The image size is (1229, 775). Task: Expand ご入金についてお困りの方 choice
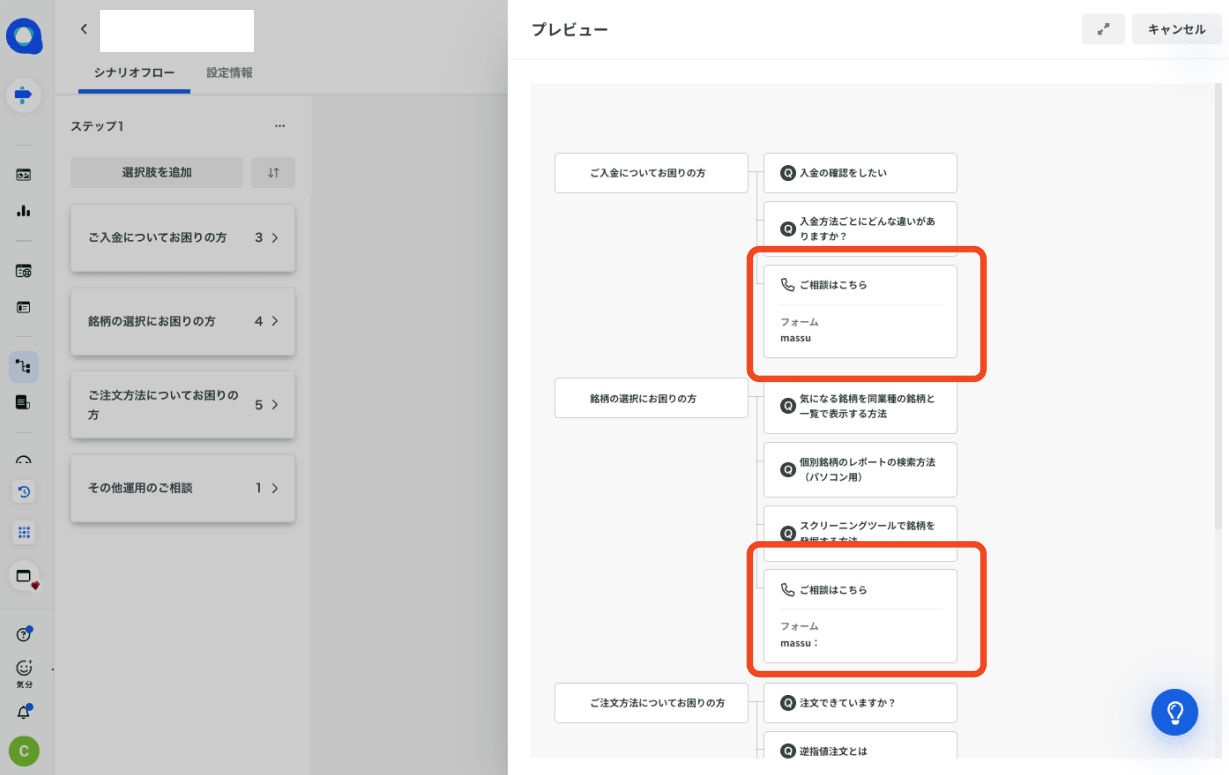click(x=182, y=238)
